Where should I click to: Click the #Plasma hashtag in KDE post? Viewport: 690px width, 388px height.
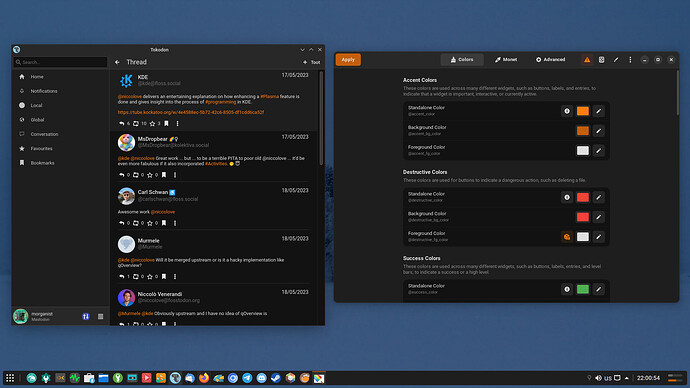[269, 96]
